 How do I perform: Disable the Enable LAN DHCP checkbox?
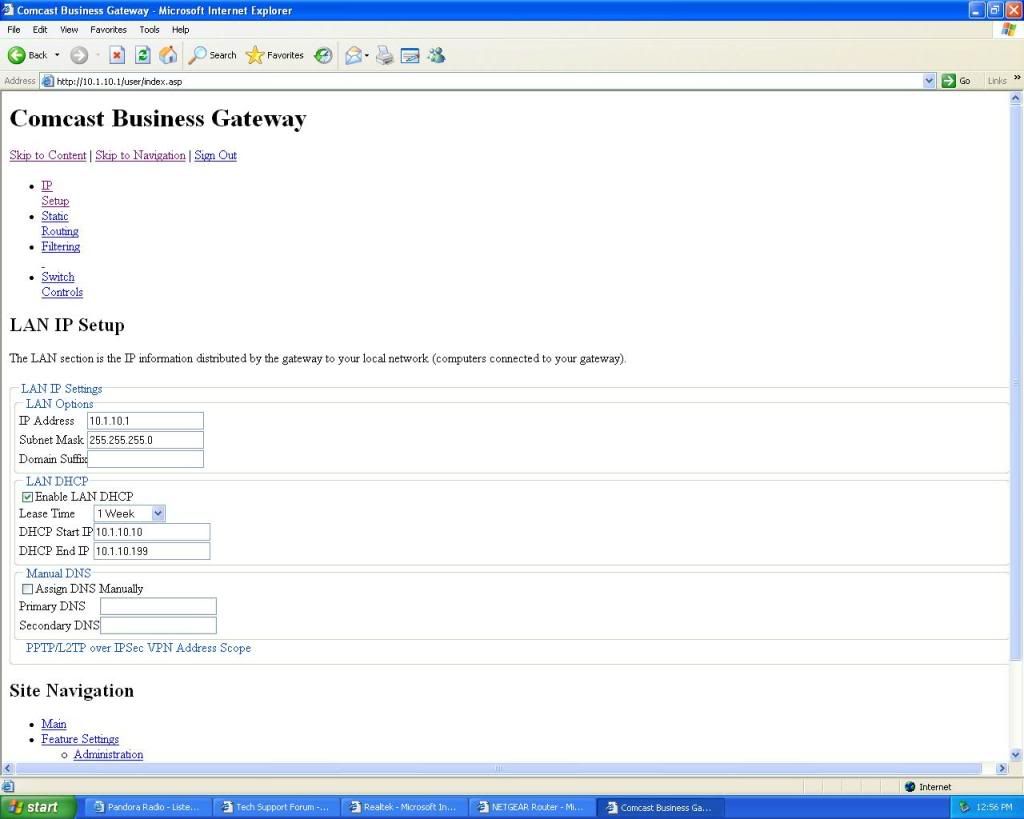tap(27, 497)
